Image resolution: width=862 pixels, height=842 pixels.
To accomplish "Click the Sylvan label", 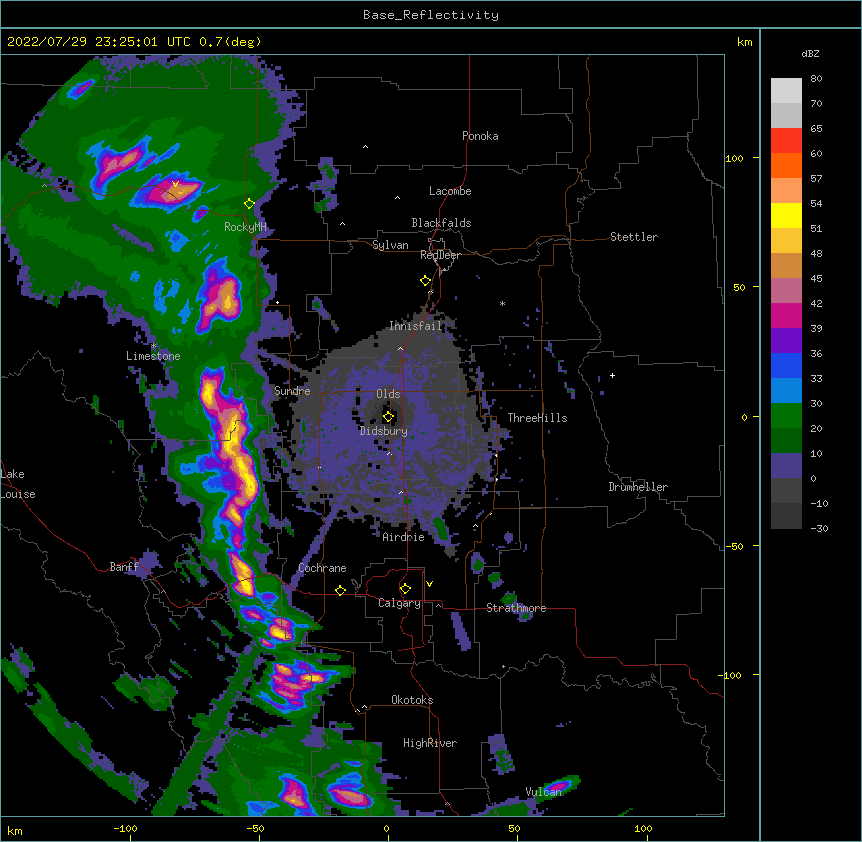I will pyautogui.click(x=390, y=245).
